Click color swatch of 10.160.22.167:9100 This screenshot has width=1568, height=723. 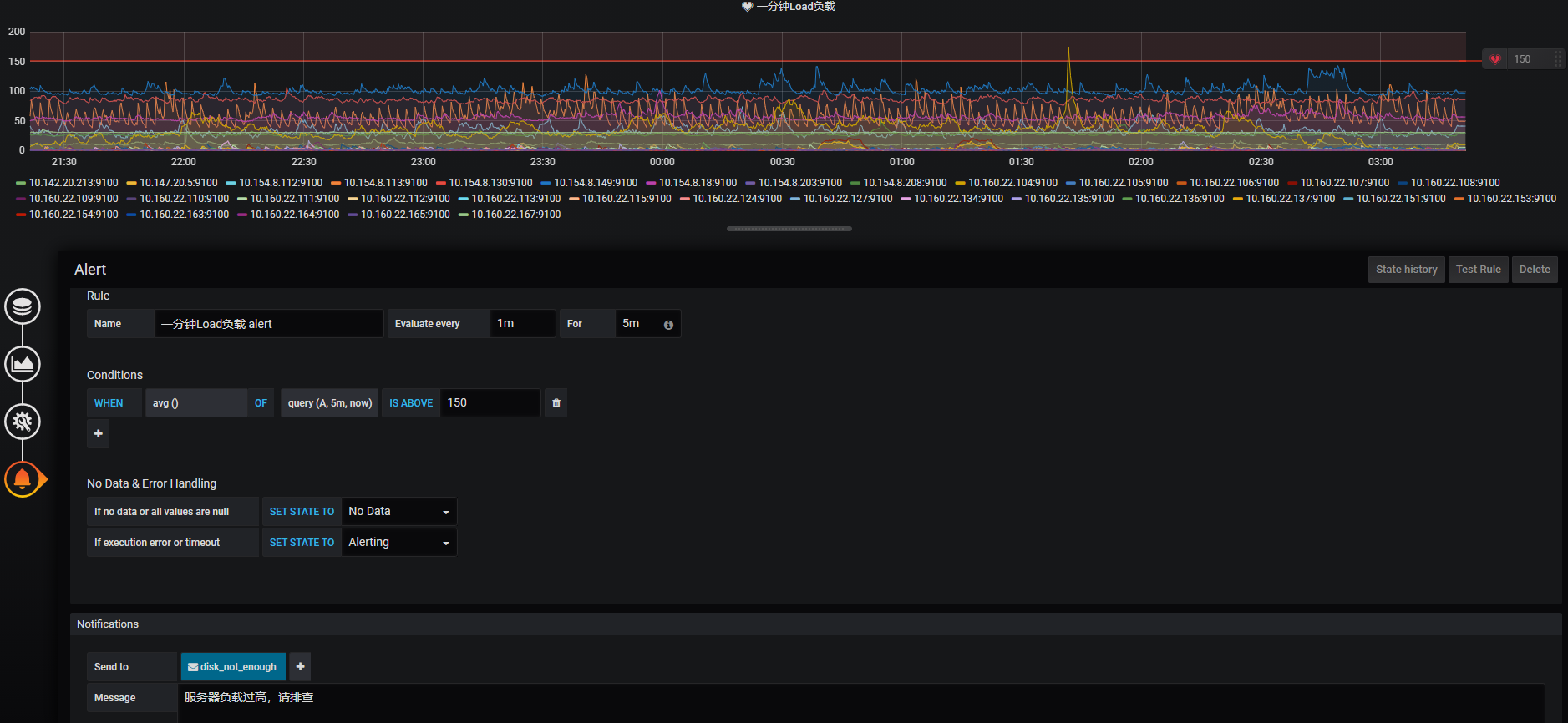[x=464, y=215]
